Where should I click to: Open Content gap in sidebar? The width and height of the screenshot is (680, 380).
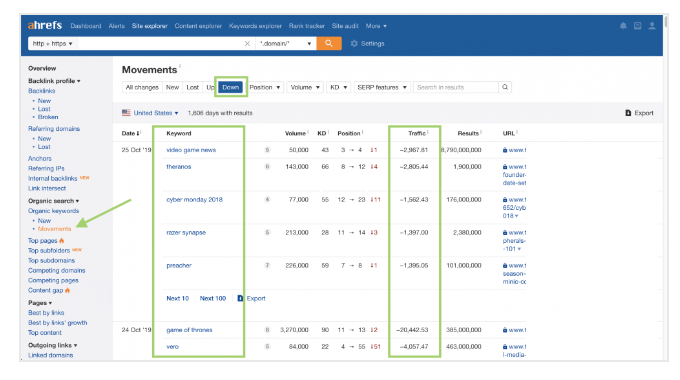pos(46,291)
